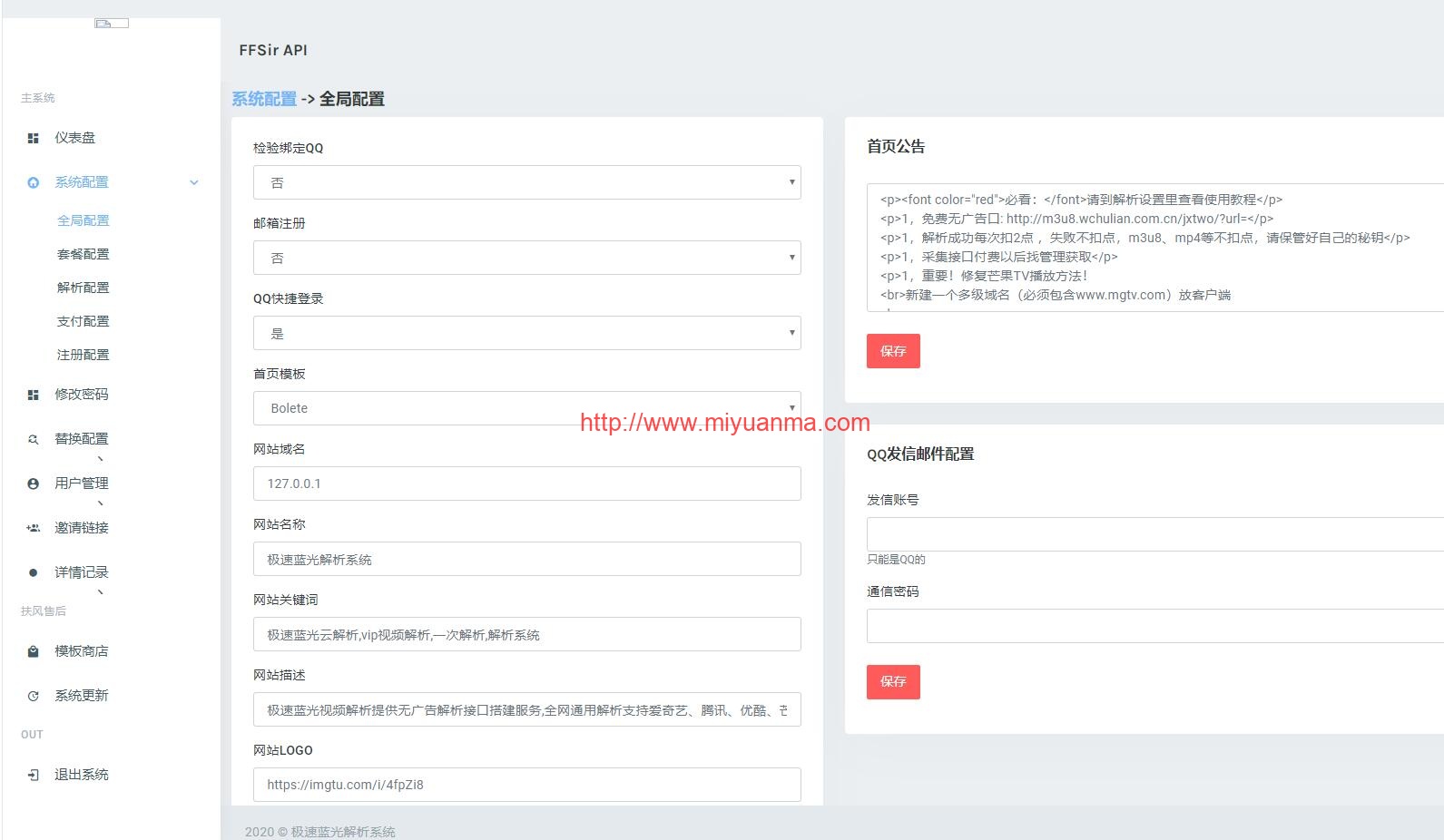Click the 发信账号 input field

tap(1154, 534)
